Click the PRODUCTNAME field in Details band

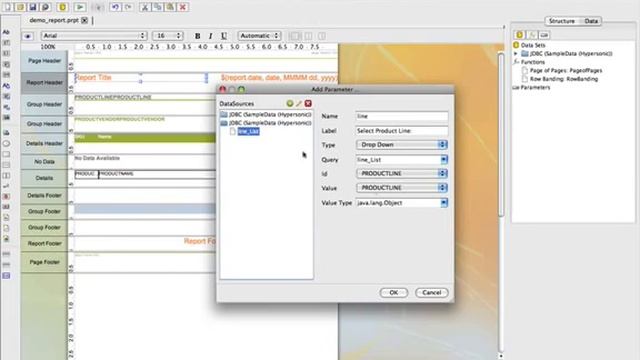[x=117, y=174]
